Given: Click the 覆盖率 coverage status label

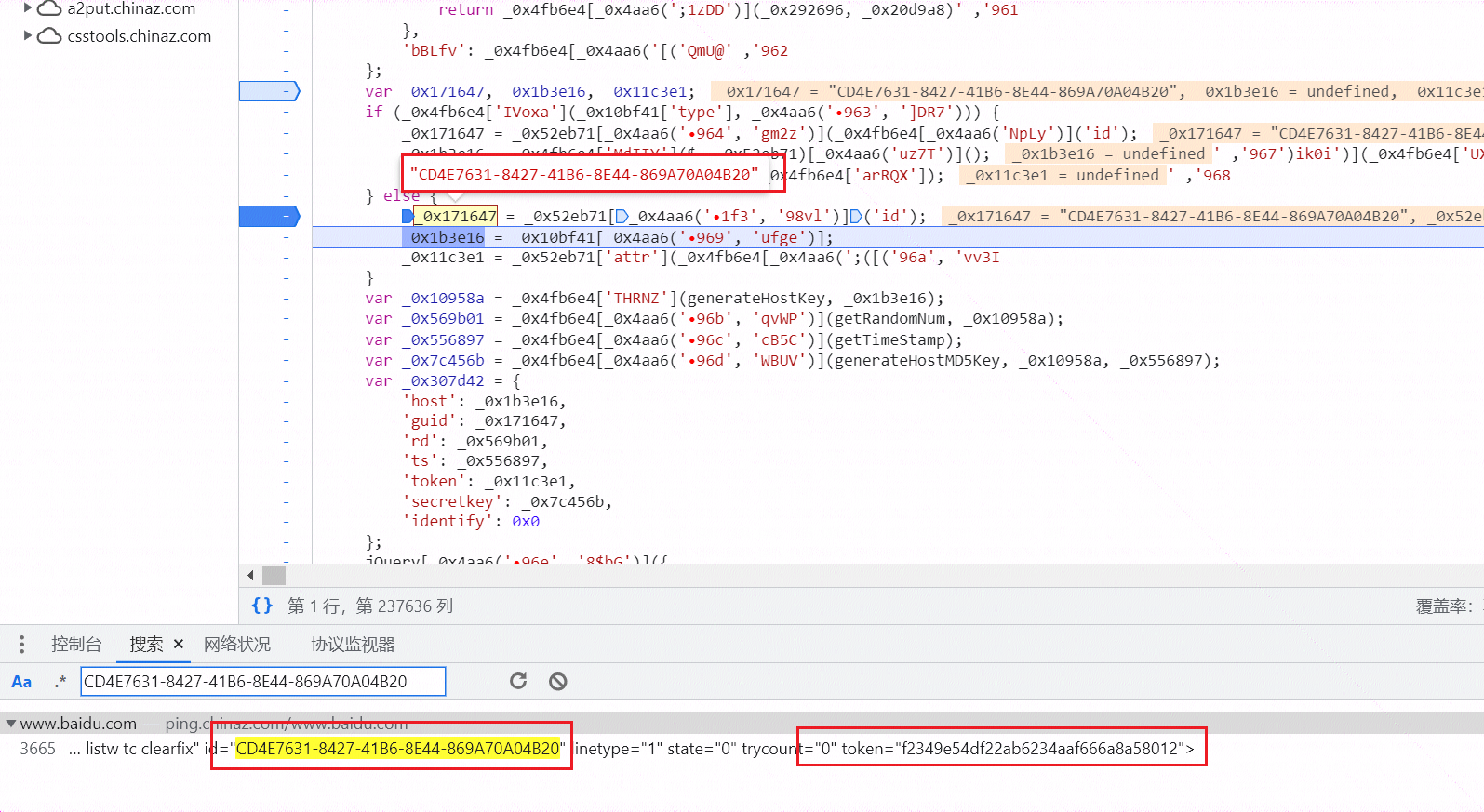Looking at the screenshot, I should (1445, 606).
